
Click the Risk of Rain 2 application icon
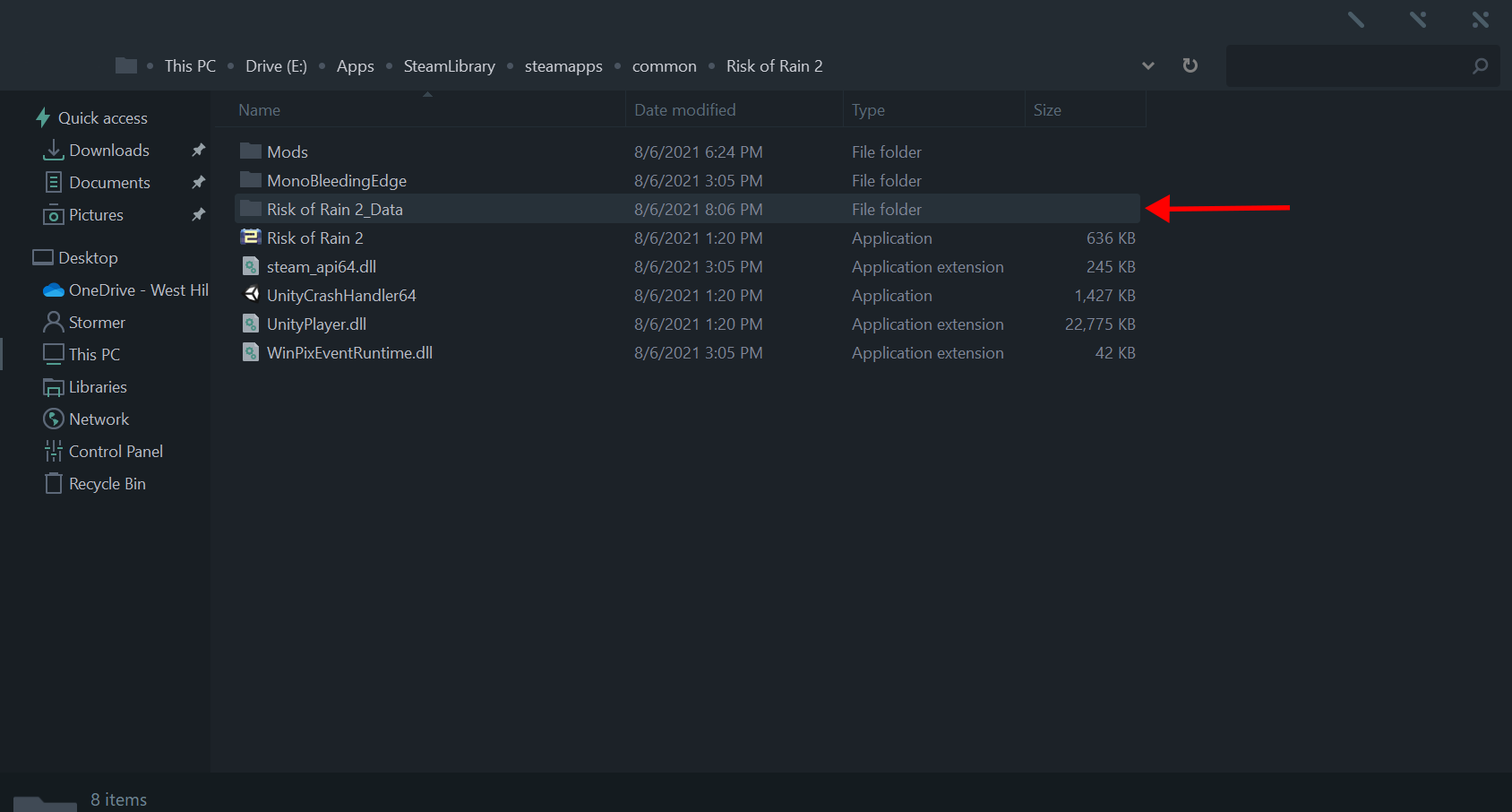251,237
